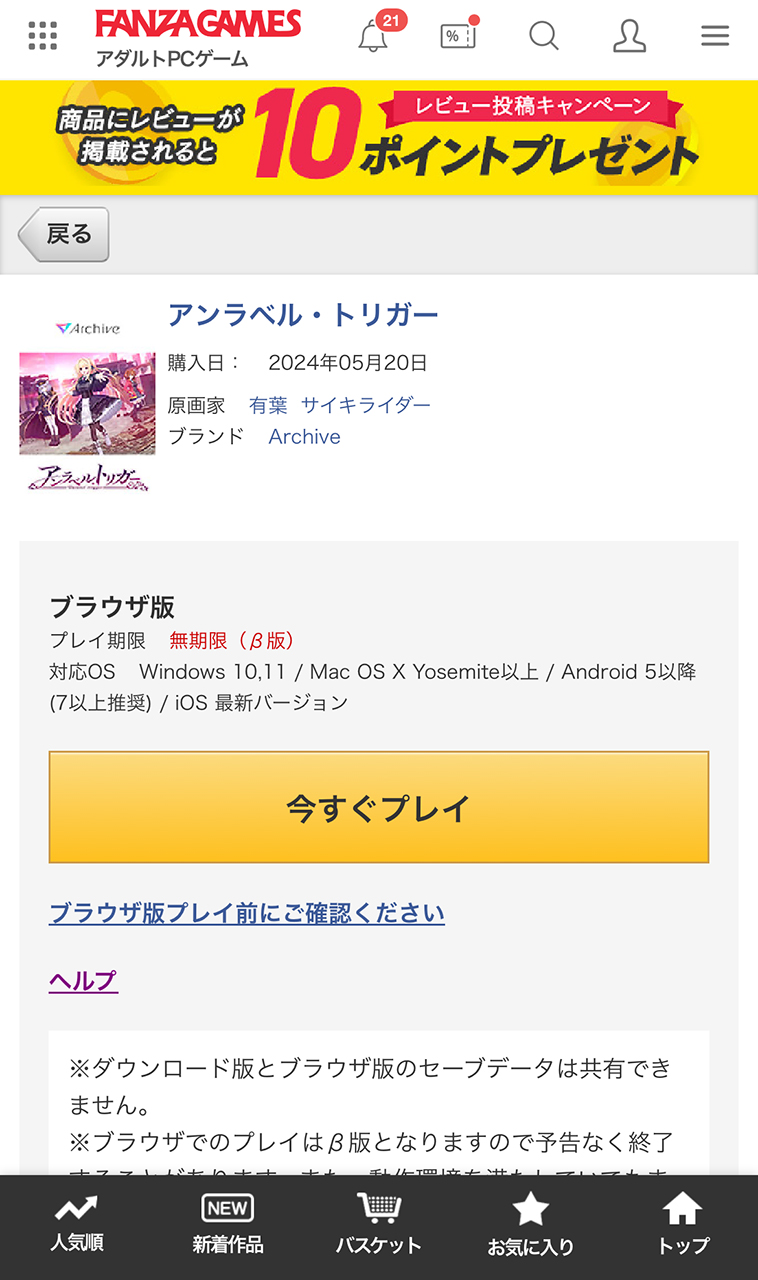Screen dimensions: 758x1280
Task: Open the アンラベル・トリガー title link
Action: pyautogui.click(x=303, y=315)
